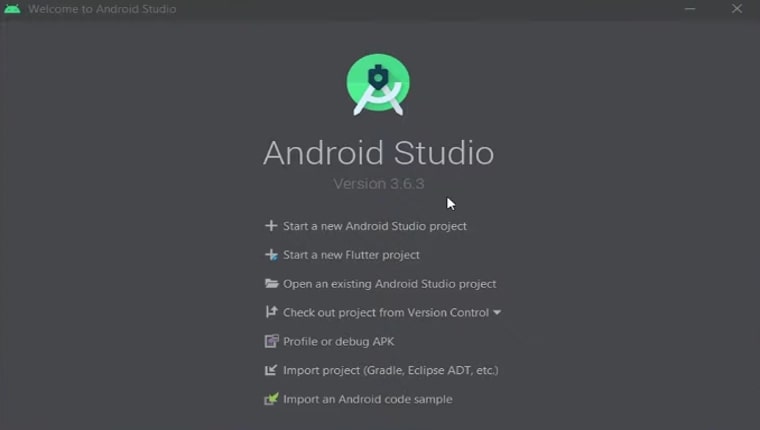This screenshot has height=430, width=760.
Task: Start a new Android Studio project
Action: click(375, 226)
